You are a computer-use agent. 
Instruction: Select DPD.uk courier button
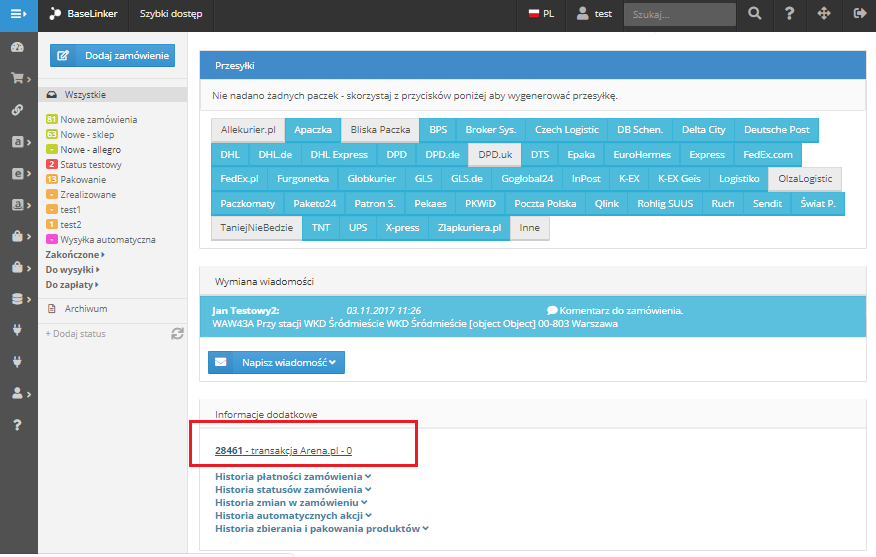(x=495, y=155)
